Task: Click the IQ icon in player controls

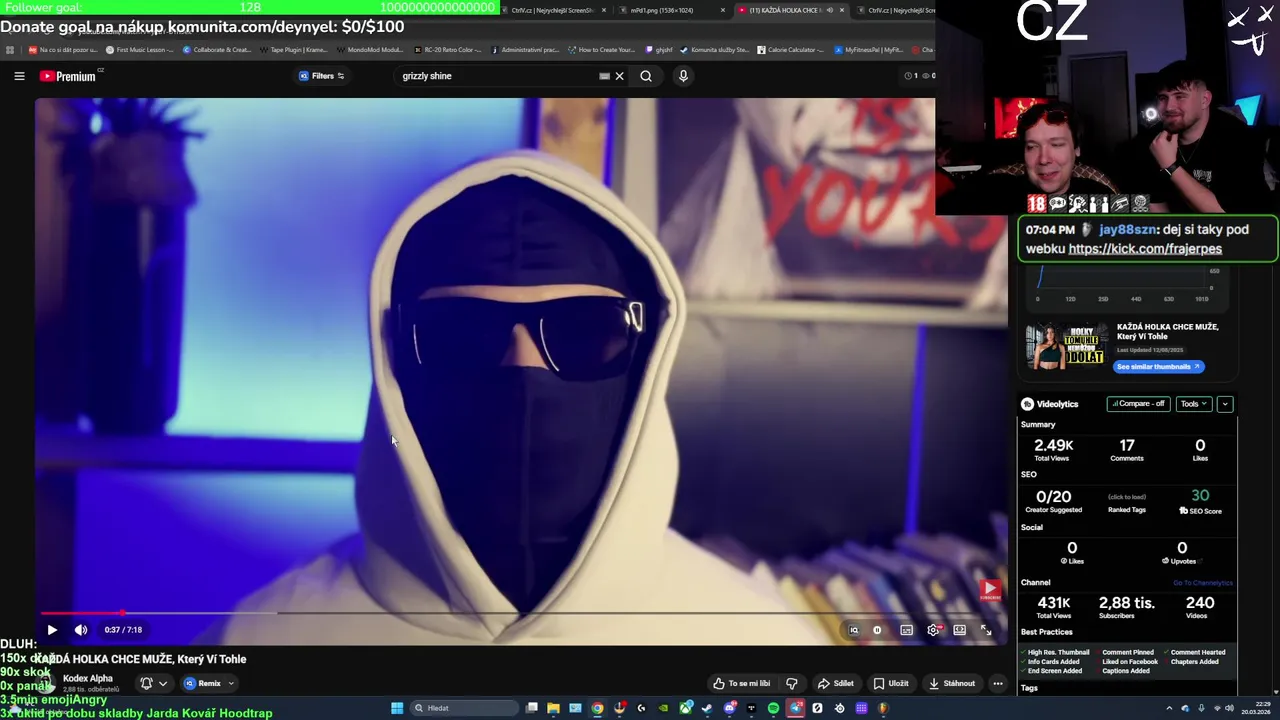Action: (x=853, y=630)
